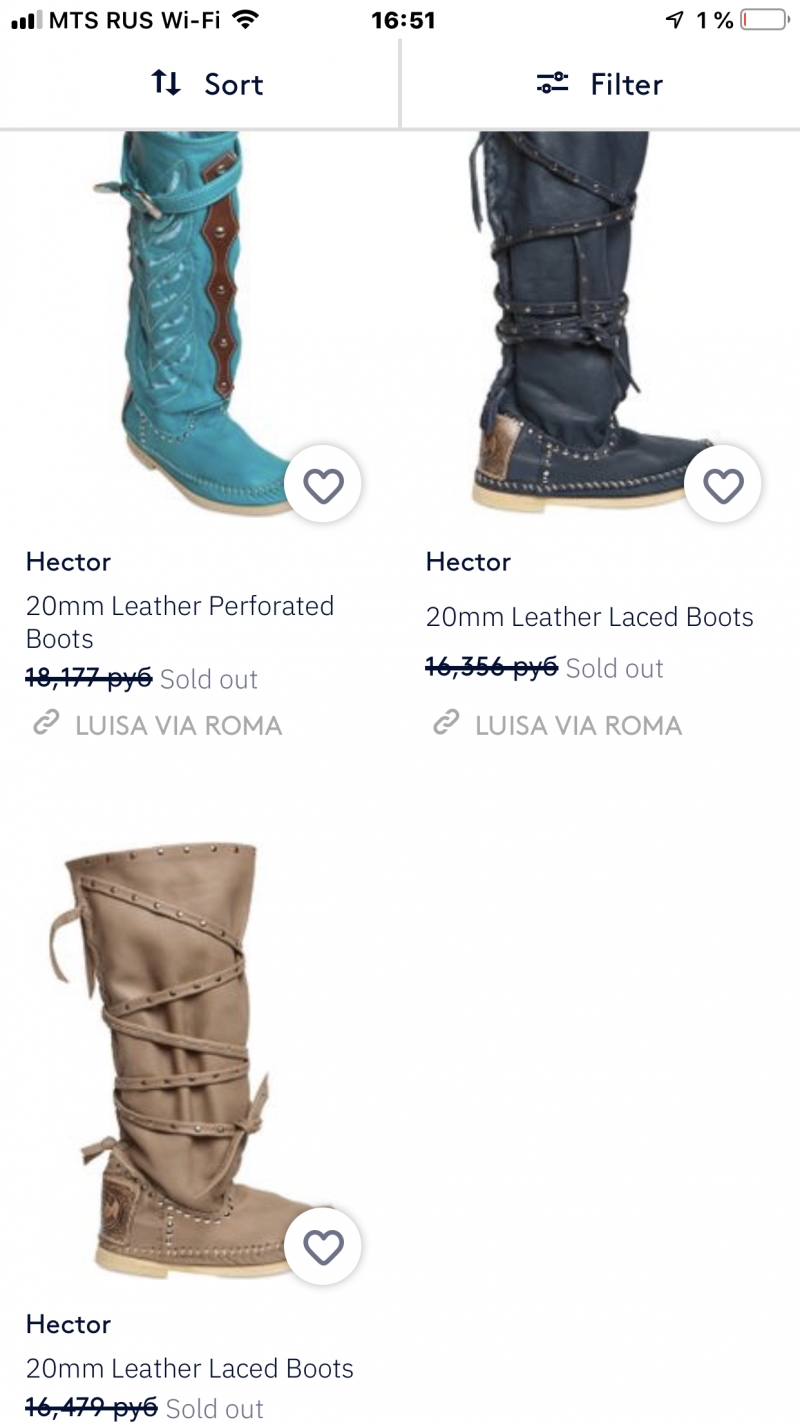Tap the Filter sliders icon

point(552,83)
